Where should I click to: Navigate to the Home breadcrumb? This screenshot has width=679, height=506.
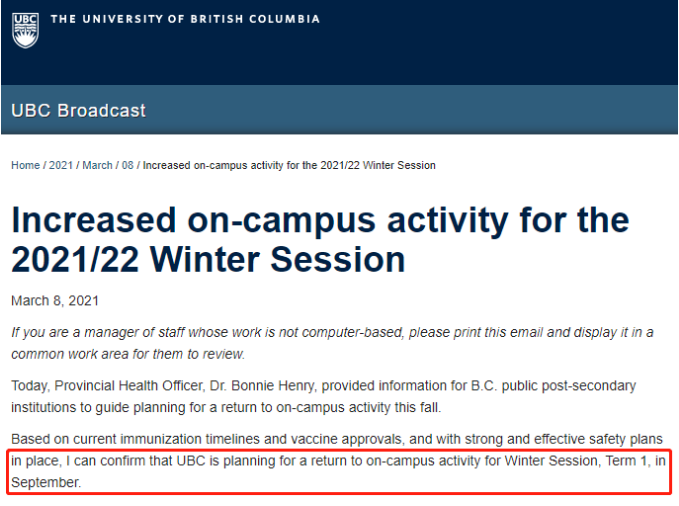[x=25, y=165]
